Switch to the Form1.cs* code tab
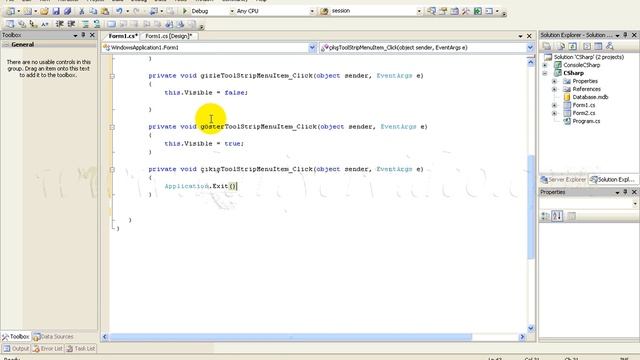Screen dimensions: 640x360 122,36
